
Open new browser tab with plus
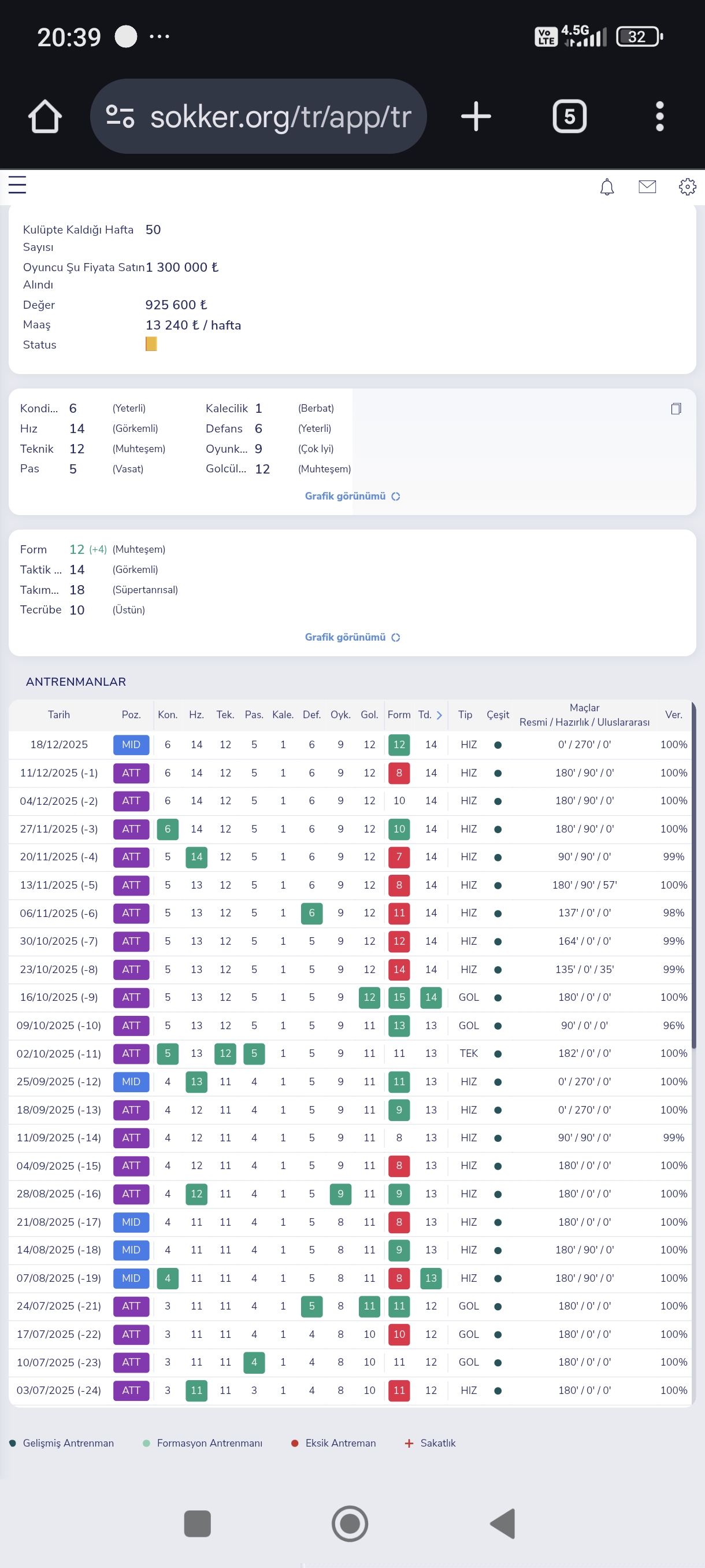pyautogui.click(x=476, y=116)
